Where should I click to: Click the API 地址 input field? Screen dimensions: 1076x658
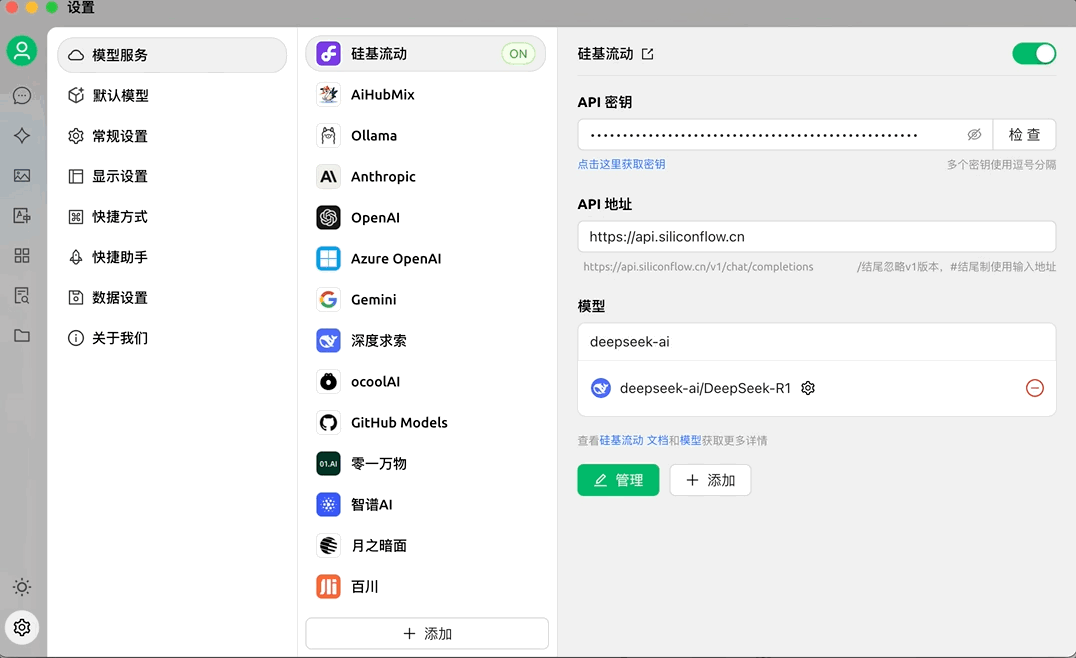coord(816,237)
